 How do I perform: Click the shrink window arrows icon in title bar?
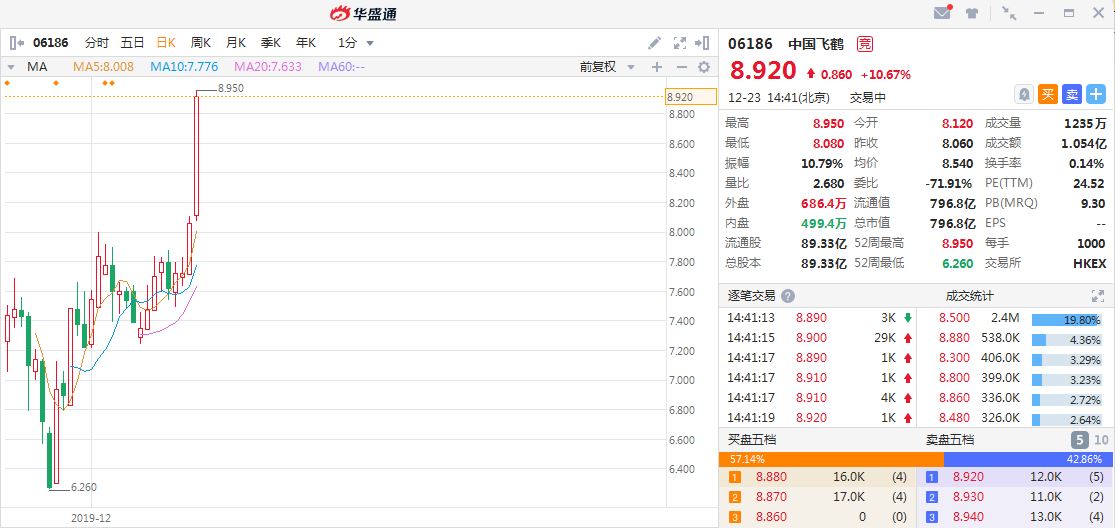pos(1008,13)
